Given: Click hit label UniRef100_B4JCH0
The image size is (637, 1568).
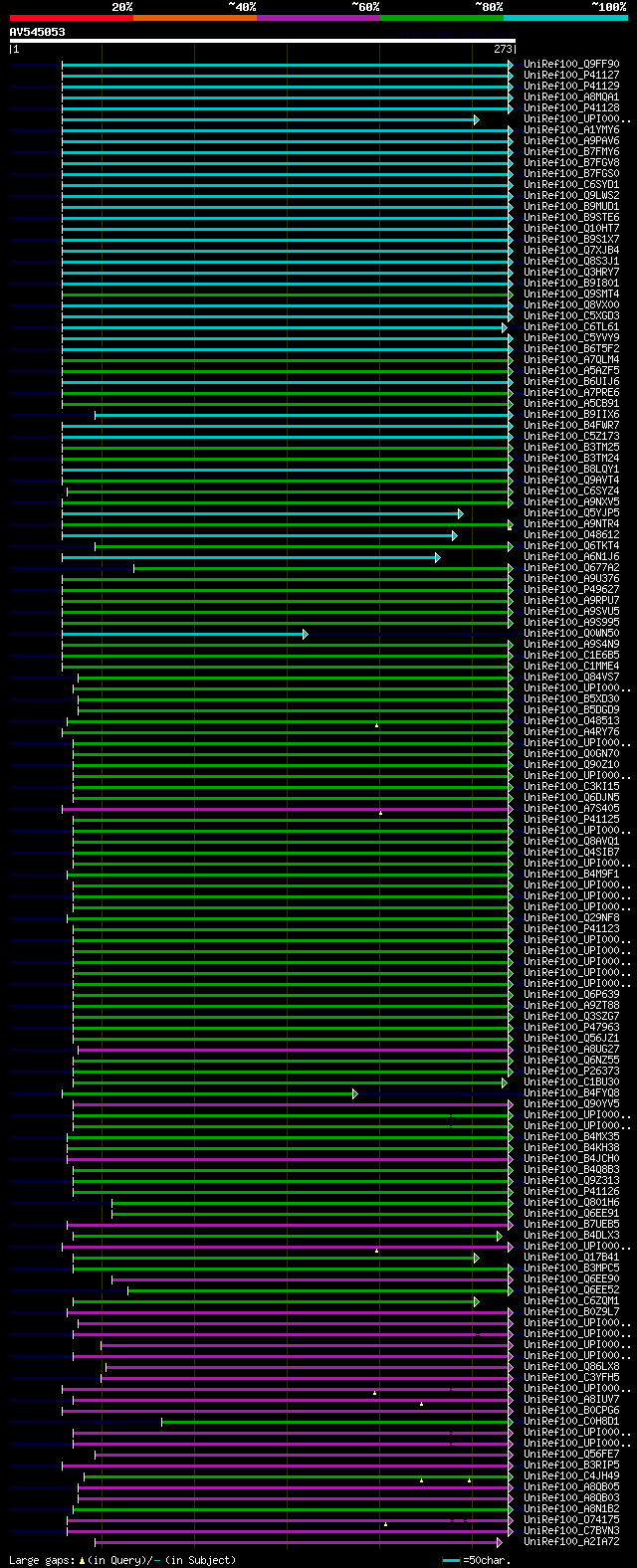Looking at the screenshot, I should click(571, 1159).
